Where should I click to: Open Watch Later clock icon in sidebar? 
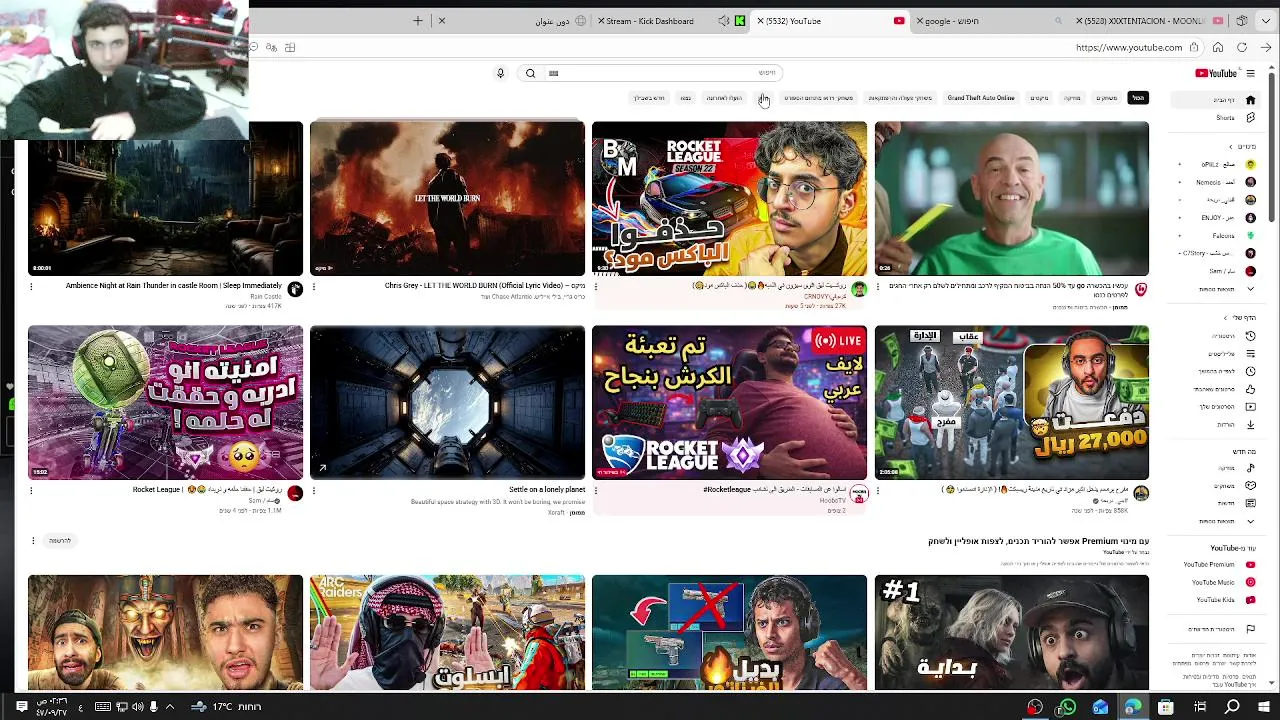click(1250, 371)
